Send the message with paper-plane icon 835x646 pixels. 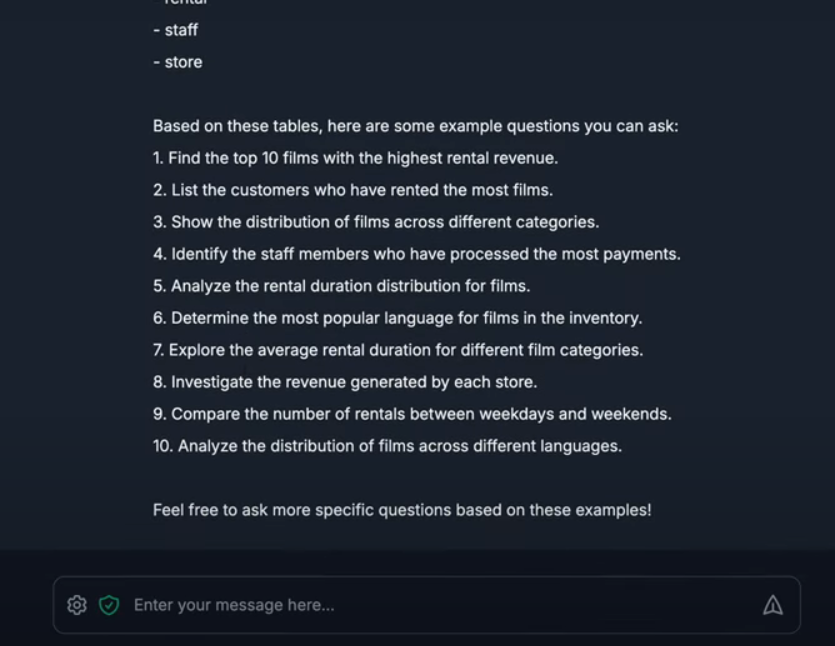tap(773, 605)
